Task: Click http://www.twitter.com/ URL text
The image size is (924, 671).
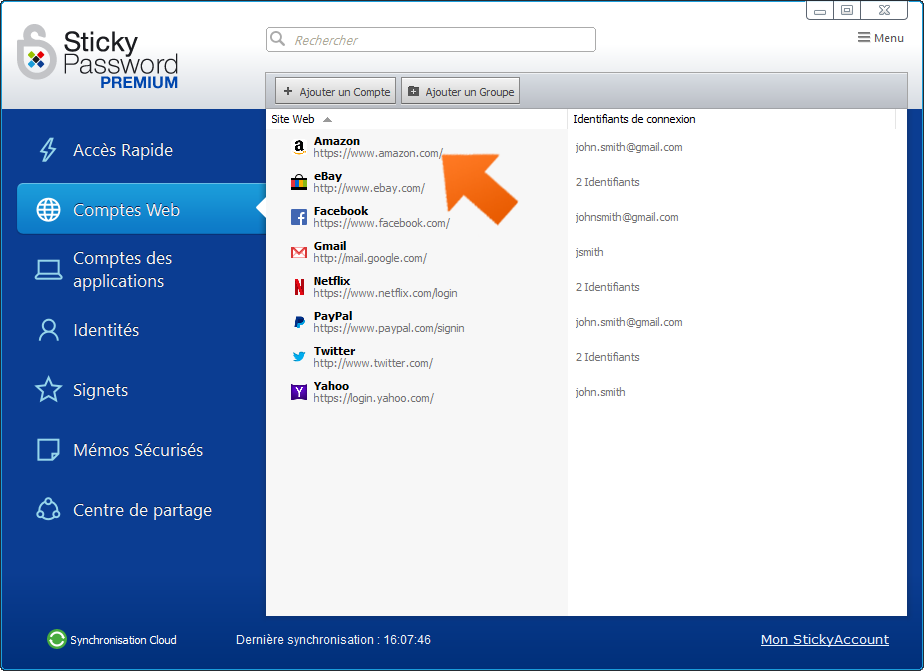Action: tap(373, 363)
